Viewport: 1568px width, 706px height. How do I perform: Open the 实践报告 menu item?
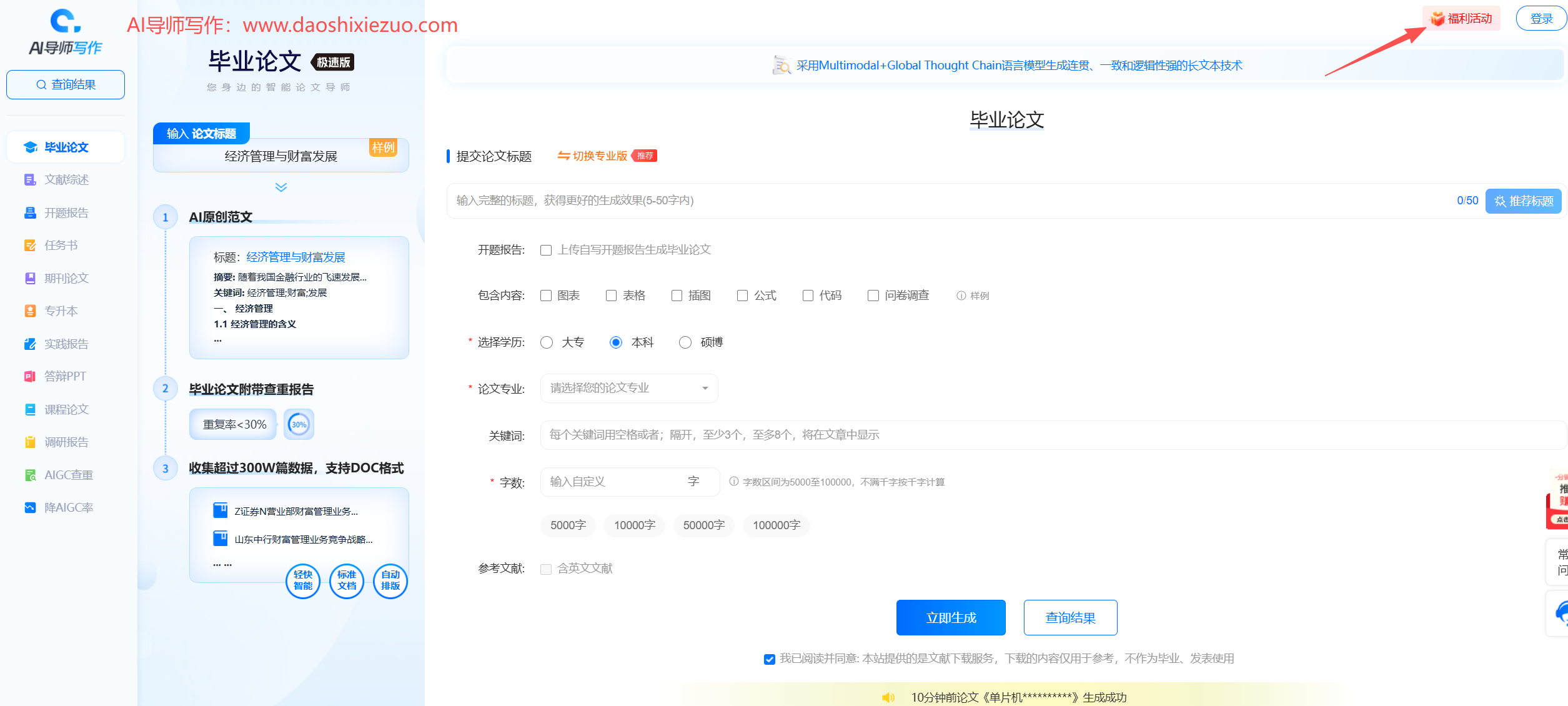pos(66,343)
